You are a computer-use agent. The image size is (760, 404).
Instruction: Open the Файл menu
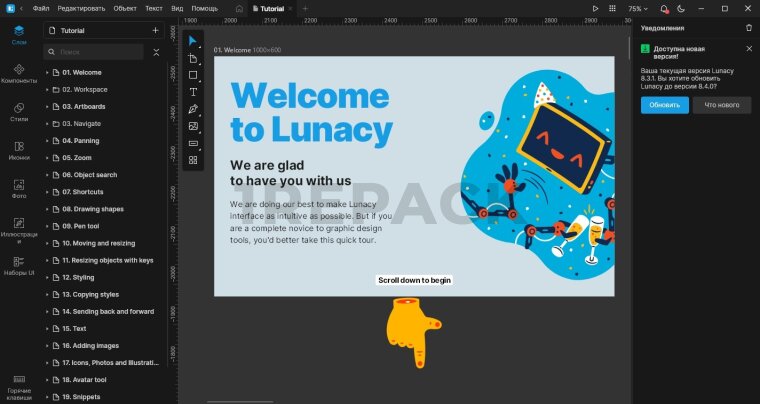(40, 8)
